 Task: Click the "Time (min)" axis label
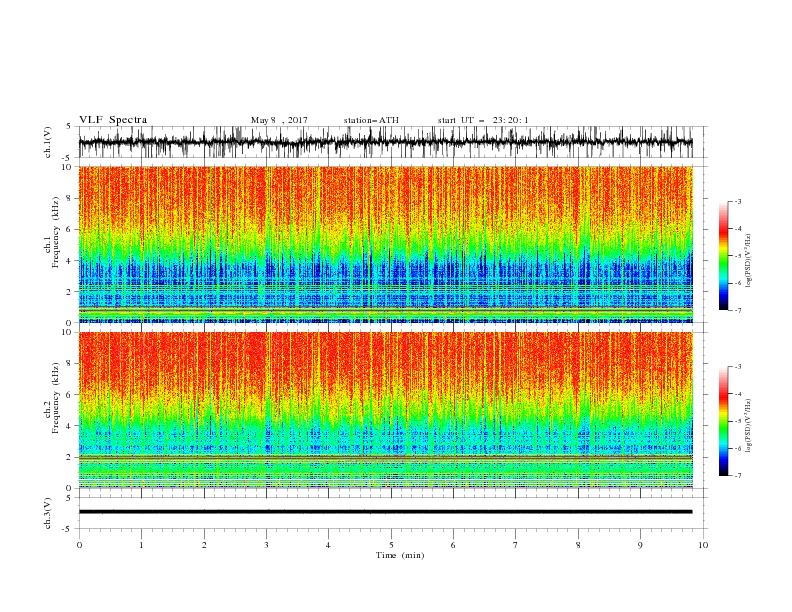[x=400, y=555]
